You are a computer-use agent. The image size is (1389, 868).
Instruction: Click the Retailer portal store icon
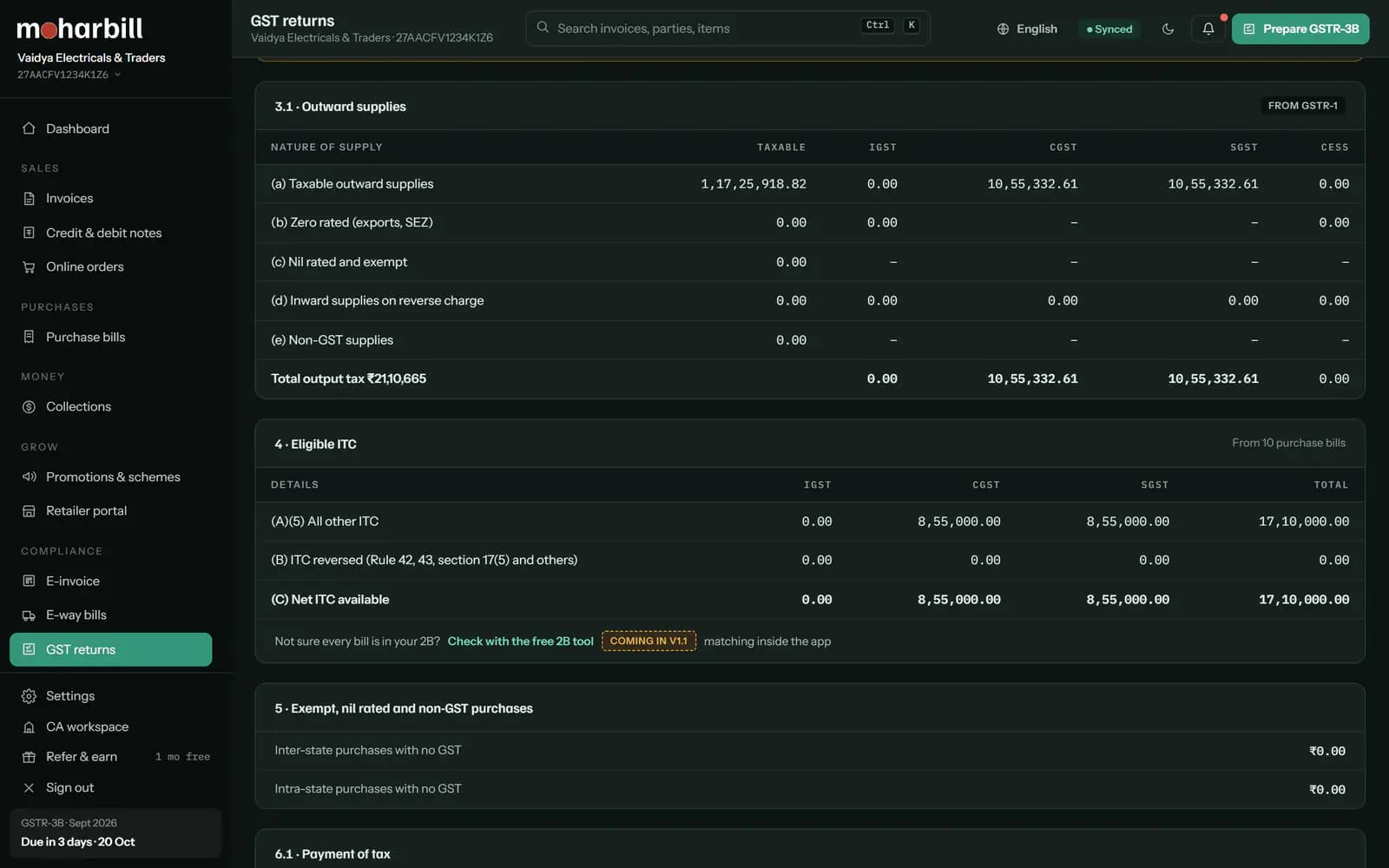29,510
